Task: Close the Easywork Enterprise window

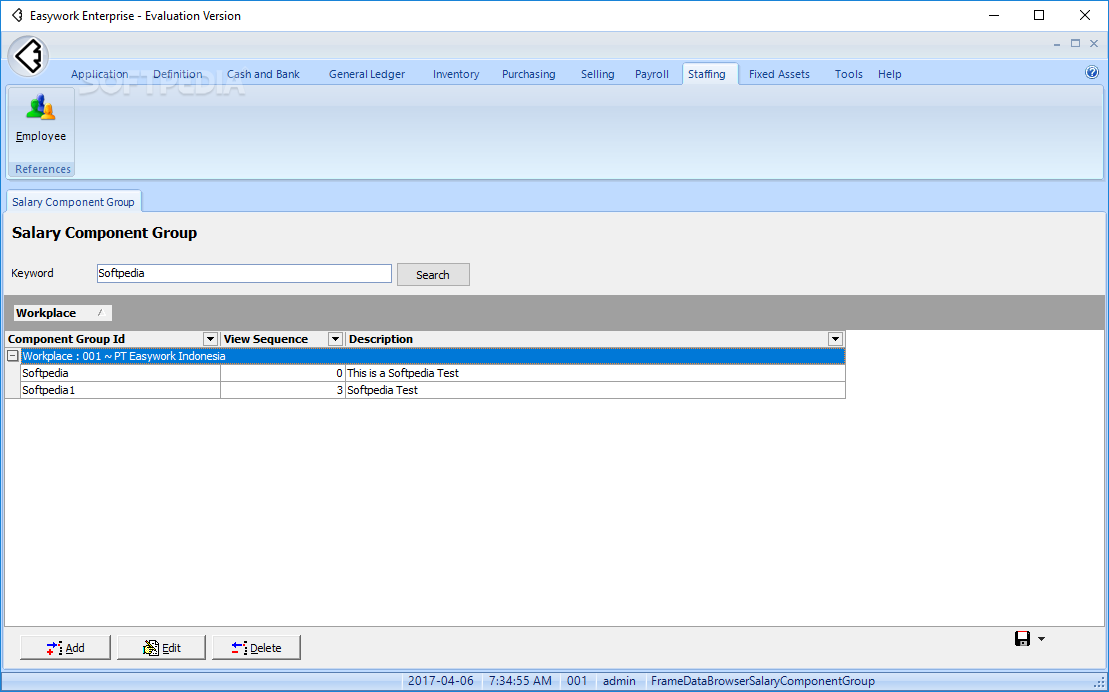Action: (1085, 16)
